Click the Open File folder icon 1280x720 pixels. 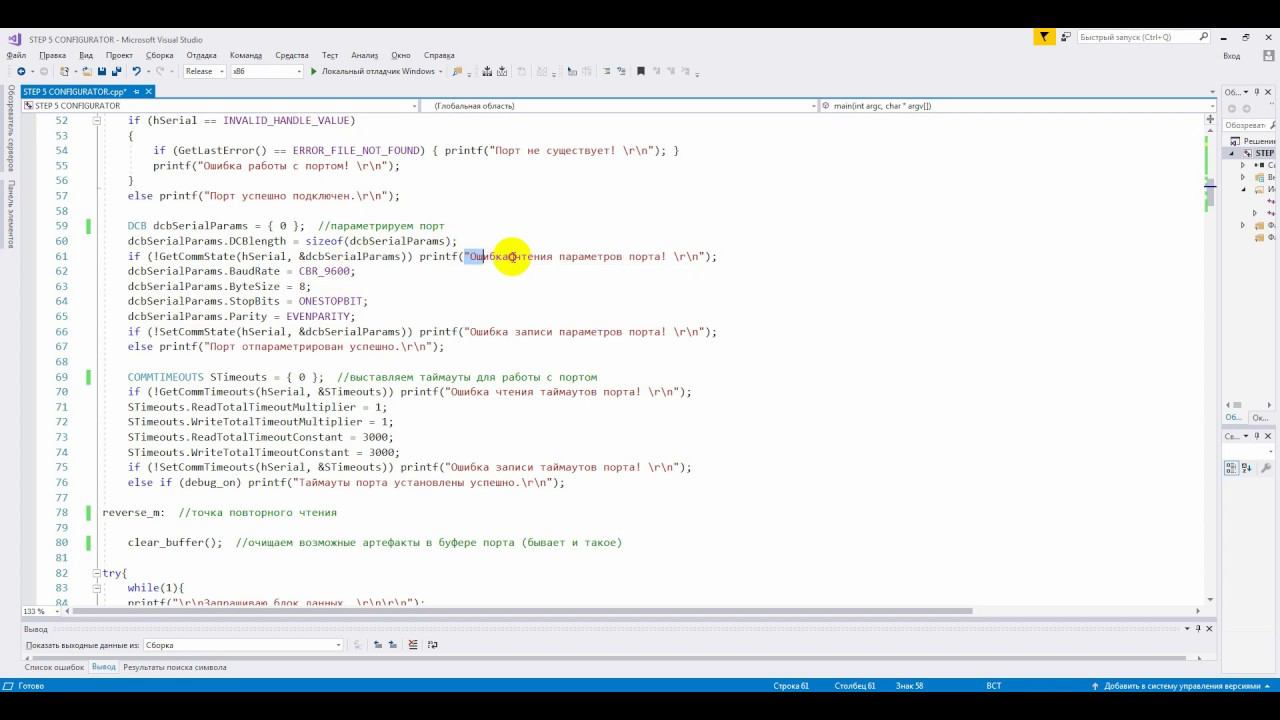pyautogui.click(x=88, y=72)
